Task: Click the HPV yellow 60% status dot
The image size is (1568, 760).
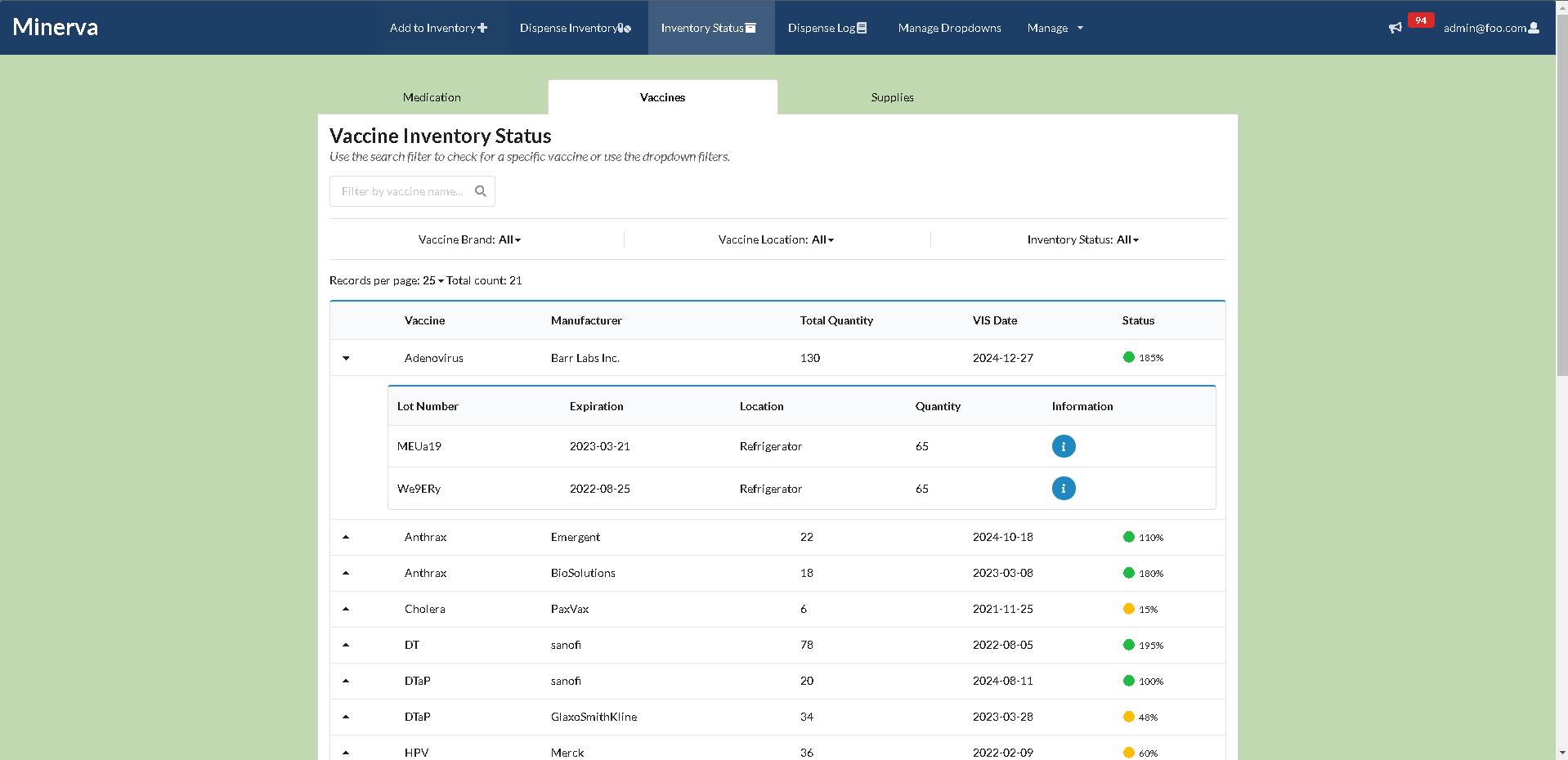Action: click(1129, 753)
